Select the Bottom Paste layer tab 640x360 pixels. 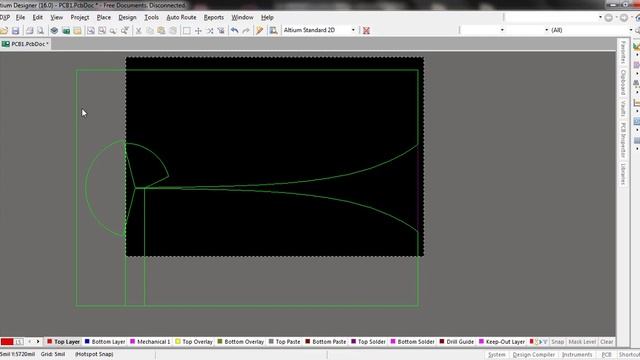325,342
